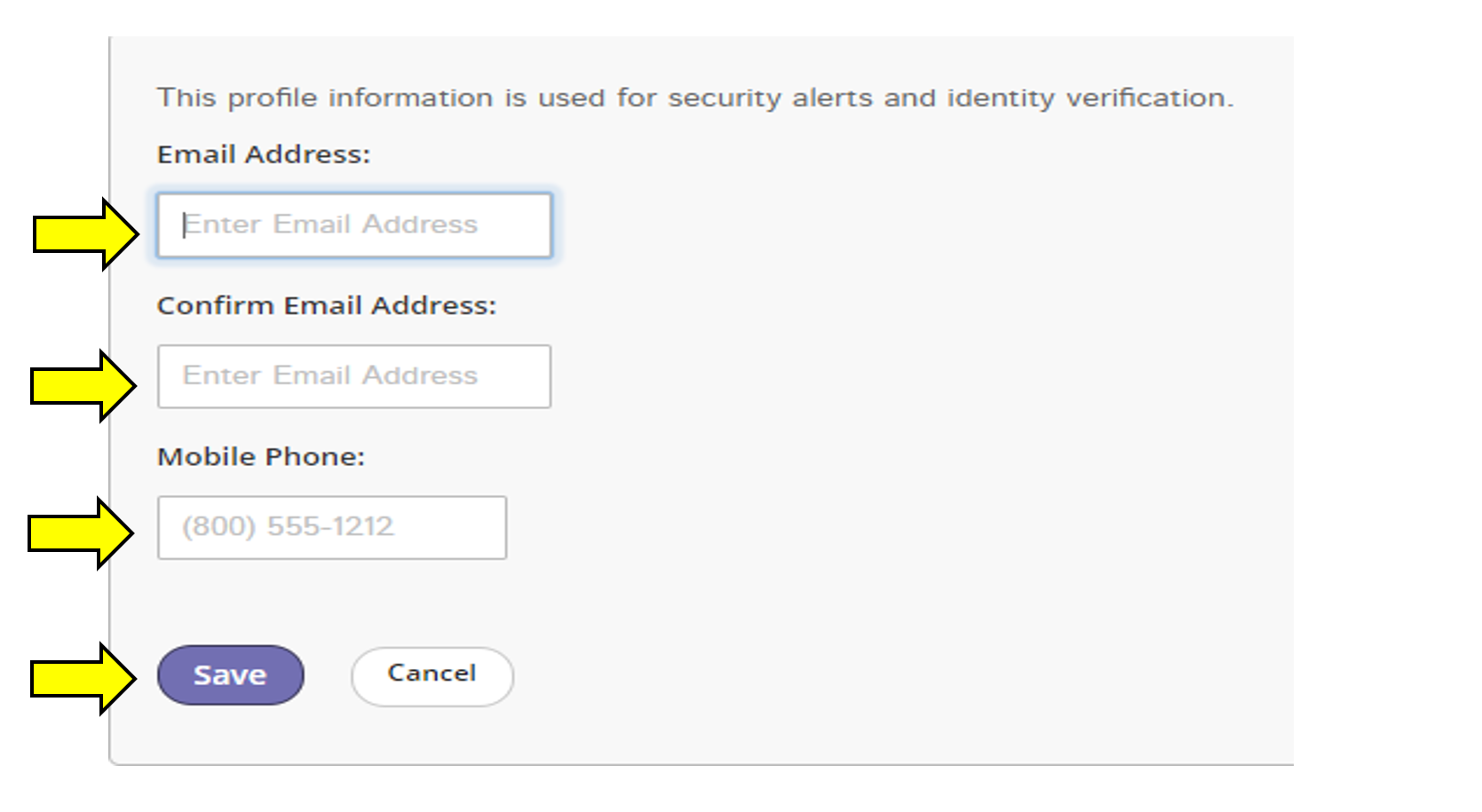Click the Email Address input field
Image resolution: width=1482 pixels, height=812 pixels.
point(353,225)
